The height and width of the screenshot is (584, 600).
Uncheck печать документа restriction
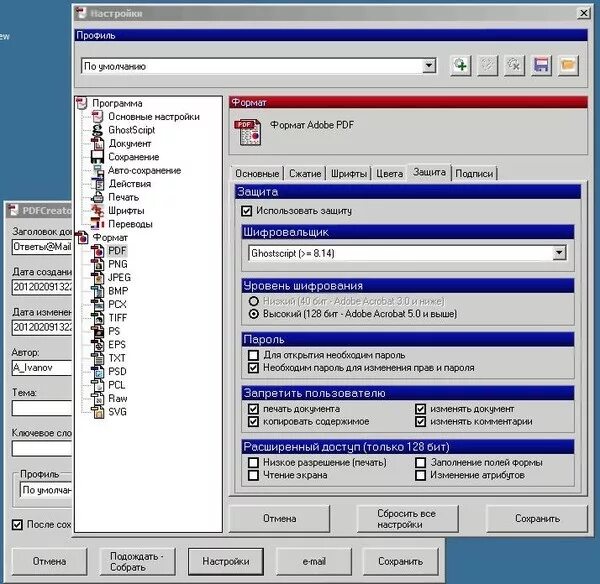[x=253, y=409]
